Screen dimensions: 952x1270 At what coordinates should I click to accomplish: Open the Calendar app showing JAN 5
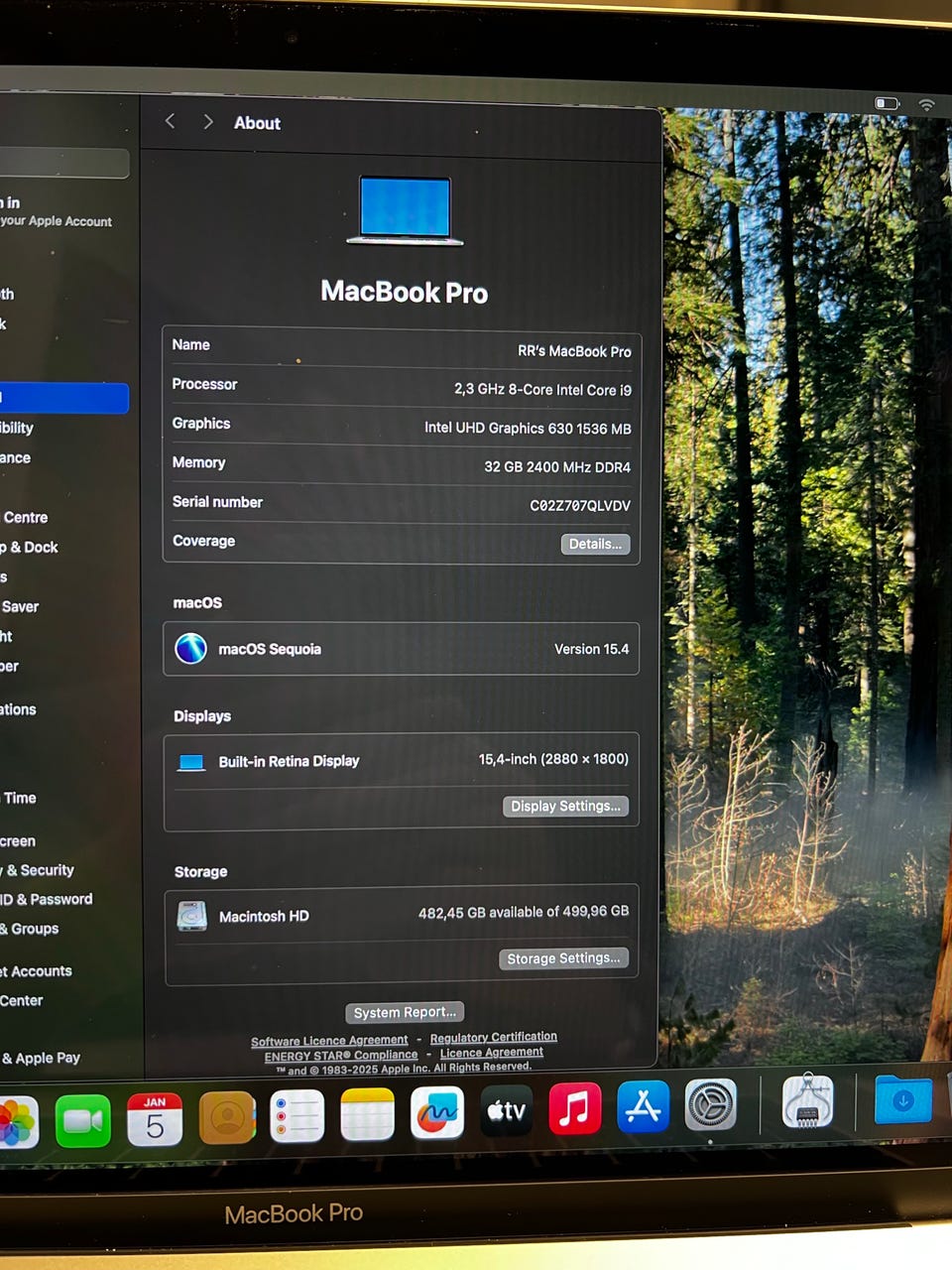[155, 1119]
